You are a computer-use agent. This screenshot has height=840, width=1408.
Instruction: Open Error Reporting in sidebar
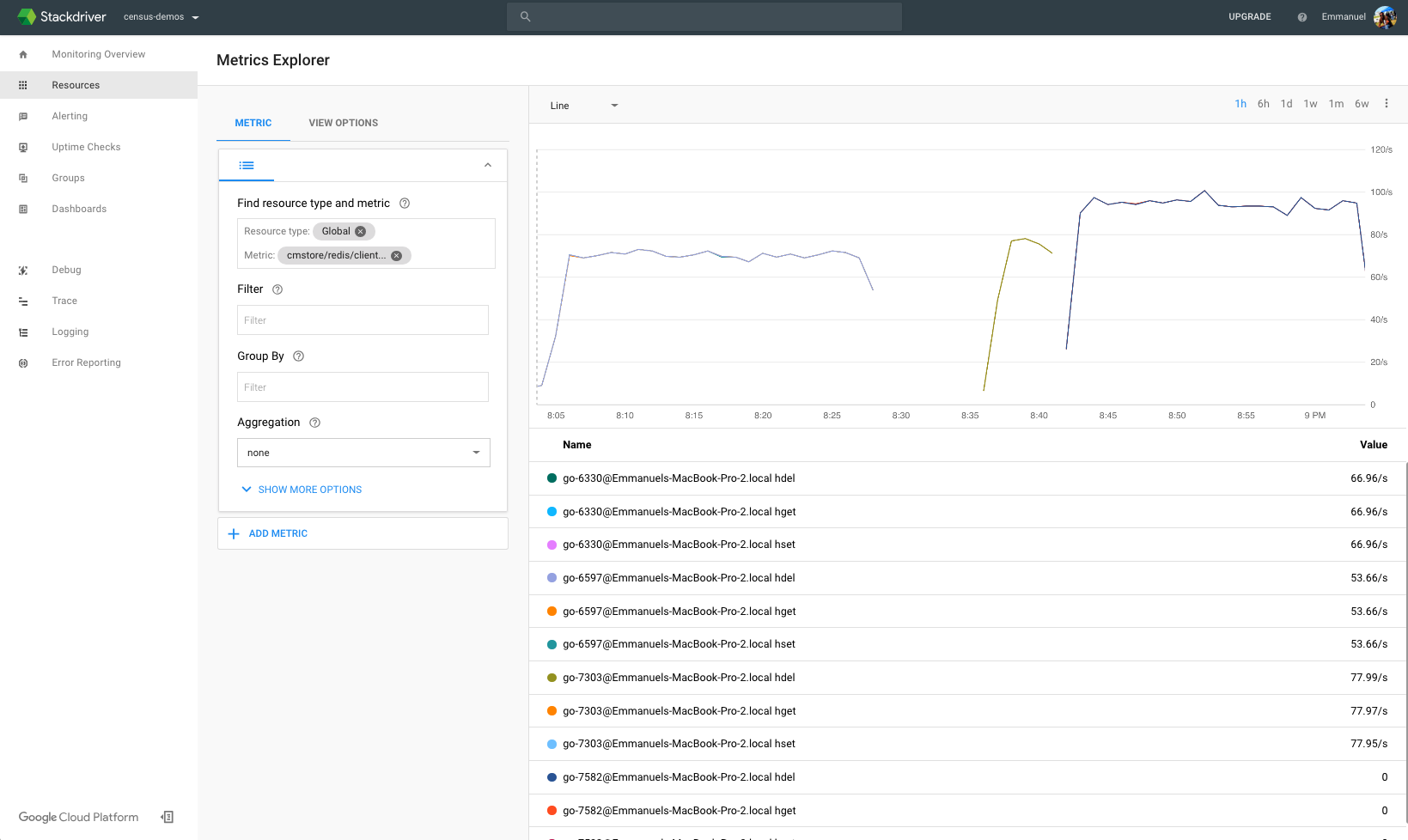pos(86,362)
